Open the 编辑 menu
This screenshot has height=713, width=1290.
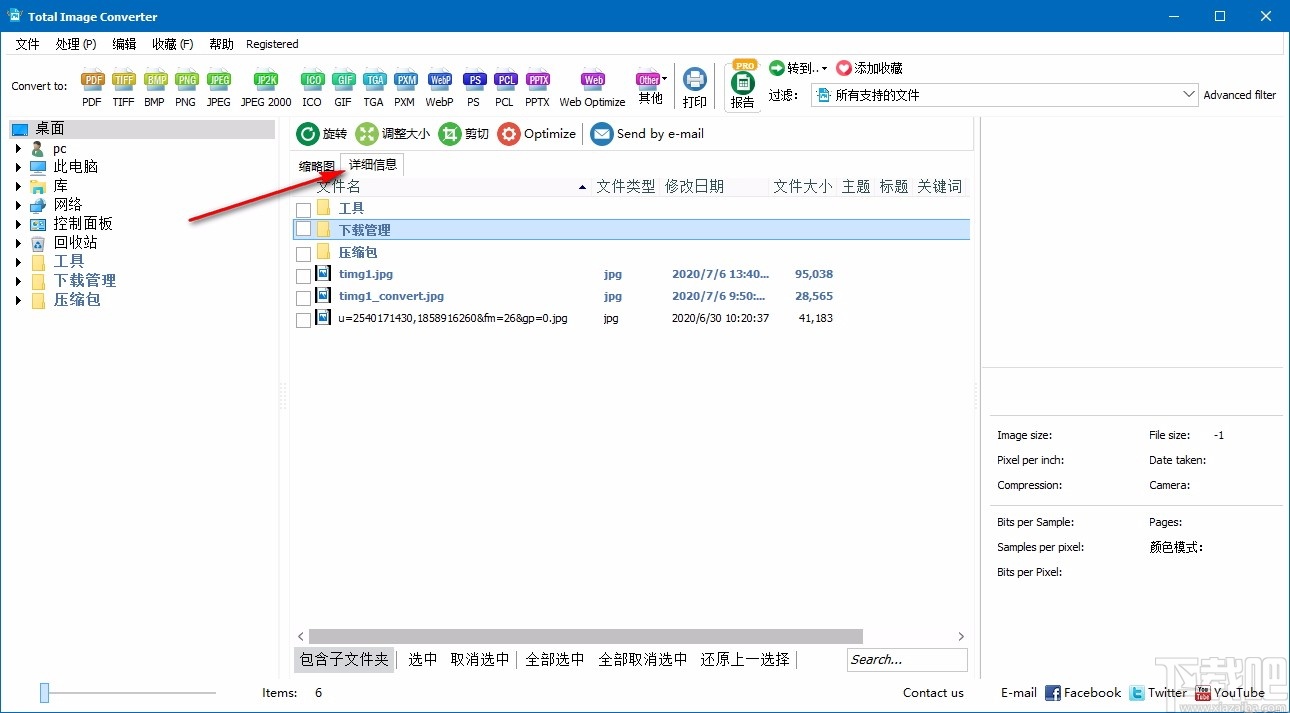click(124, 44)
